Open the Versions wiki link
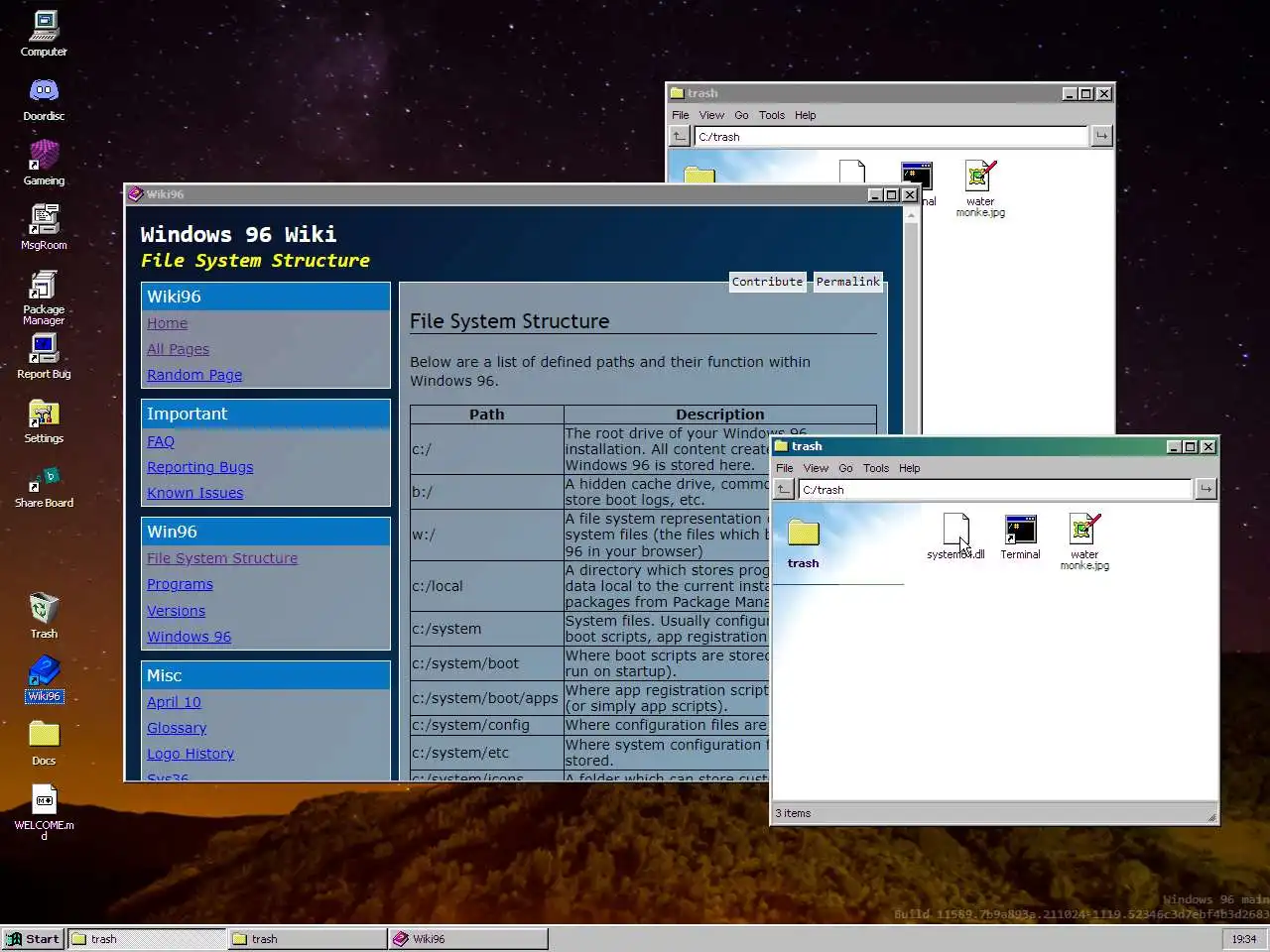 [x=176, y=611]
